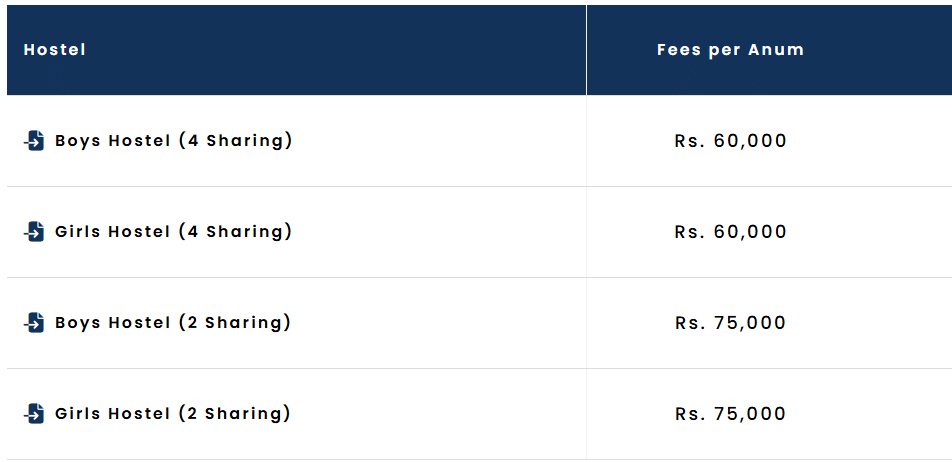Click '(4 Sharing)' text in the Girls Hostel row

(x=236, y=232)
